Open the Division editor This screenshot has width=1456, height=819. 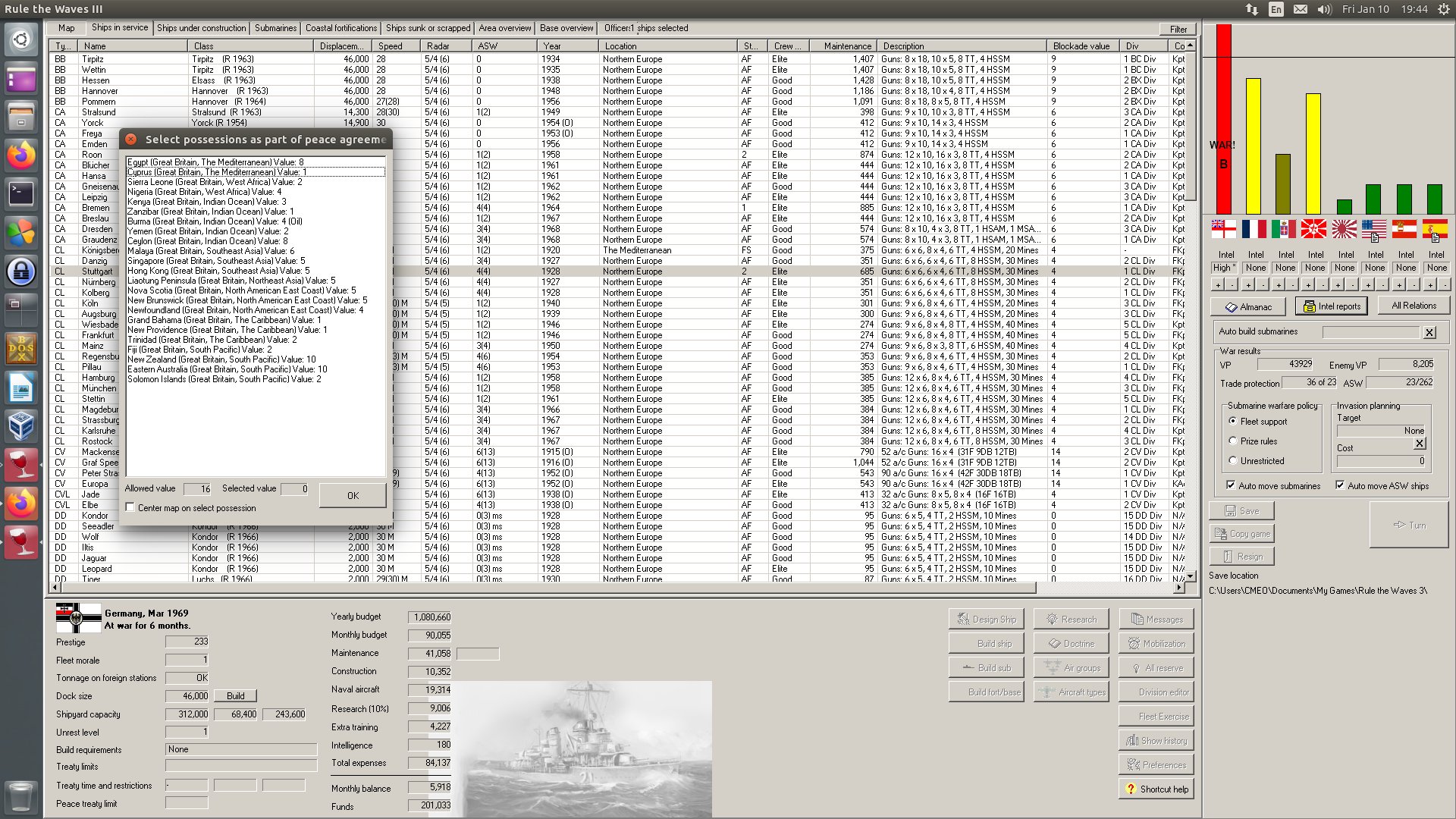click(1156, 692)
